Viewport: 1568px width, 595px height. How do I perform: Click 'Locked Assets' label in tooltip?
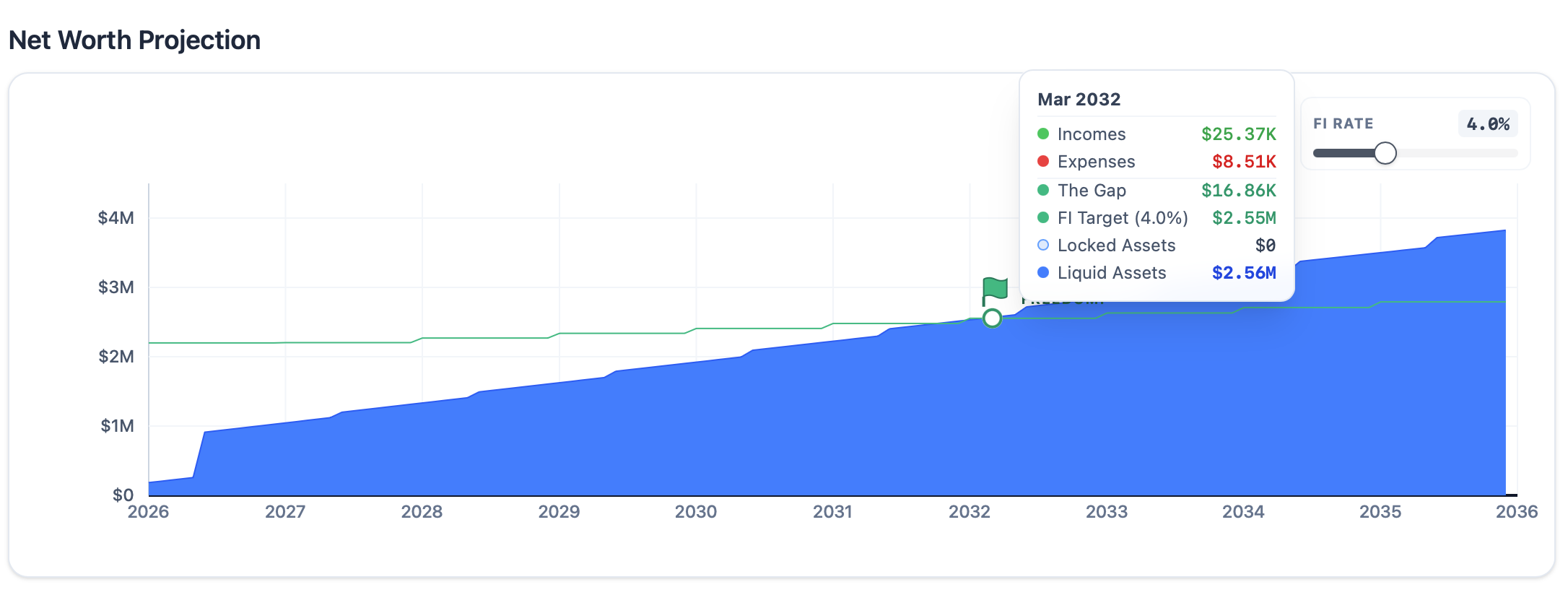pyautogui.click(x=1116, y=246)
